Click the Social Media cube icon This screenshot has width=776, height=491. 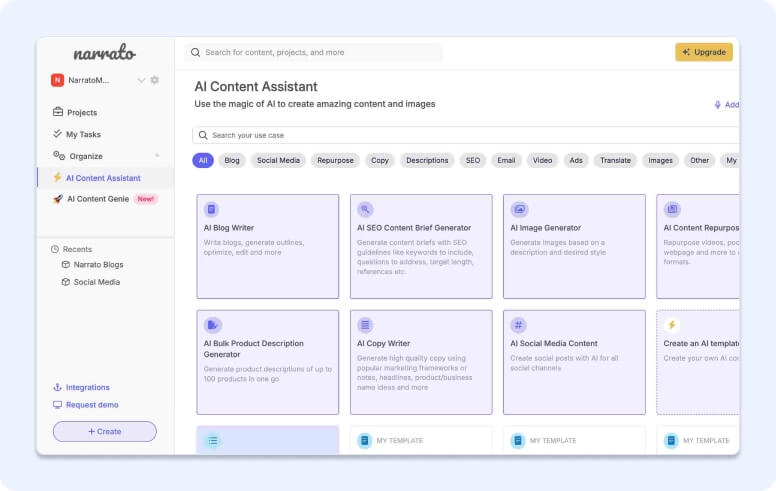[65, 282]
